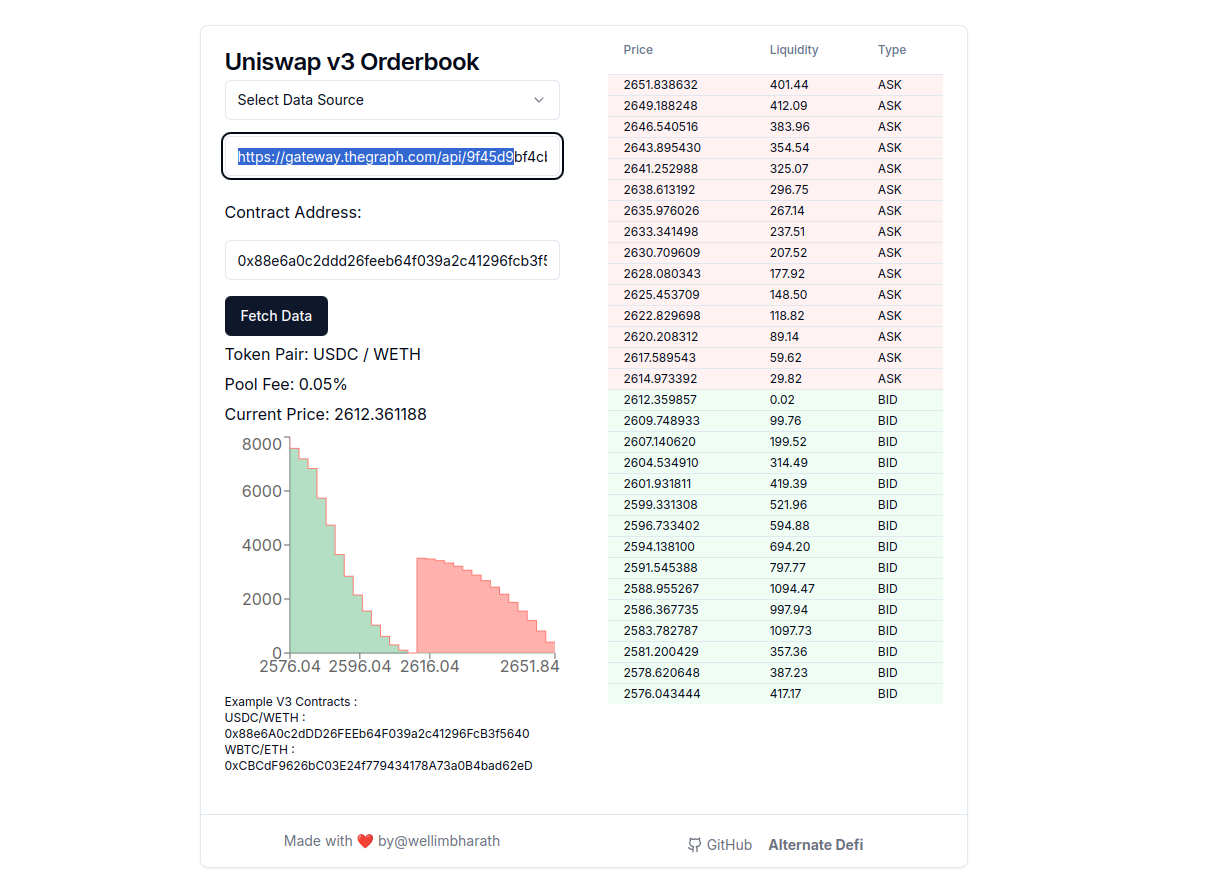Click liquidity value 148.50
1226x884 pixels.
click(789, 295)
